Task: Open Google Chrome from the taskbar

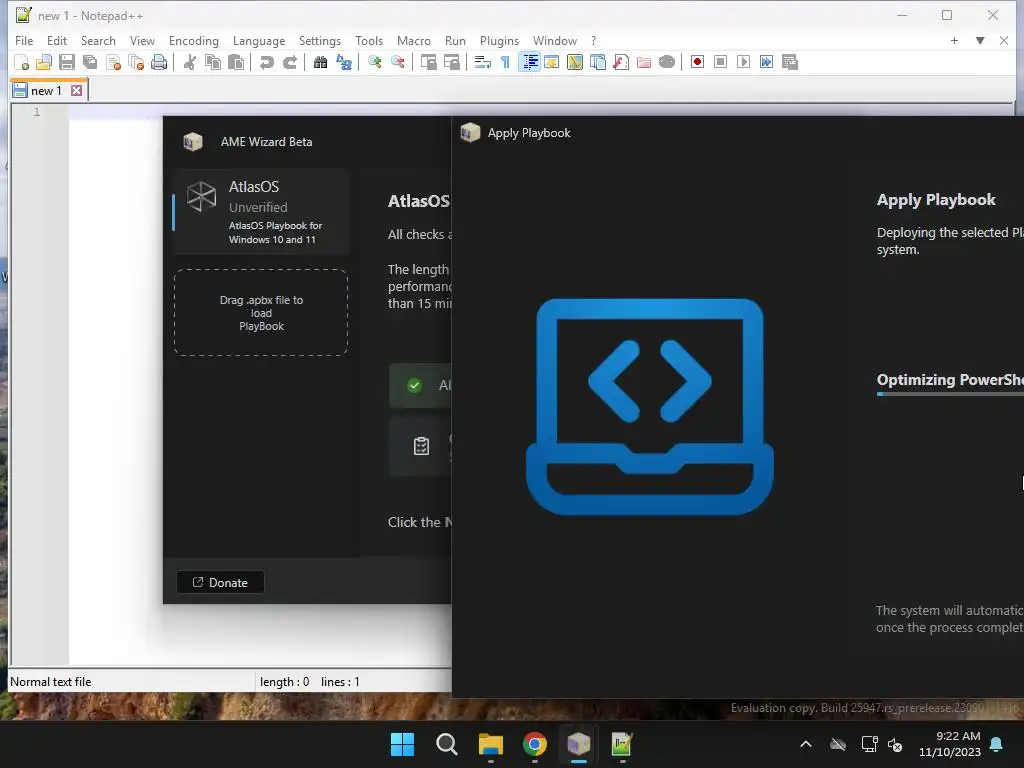Action: tap(534, 744)
